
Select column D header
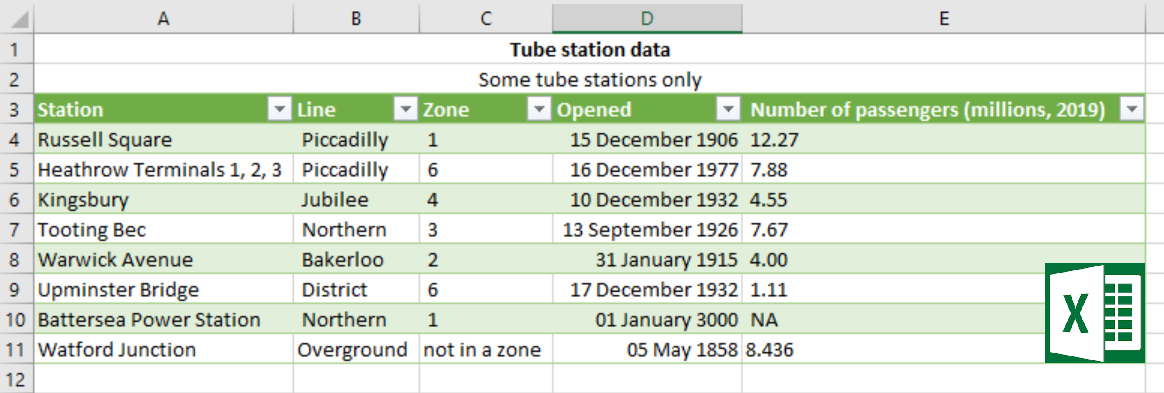(647, 18)
